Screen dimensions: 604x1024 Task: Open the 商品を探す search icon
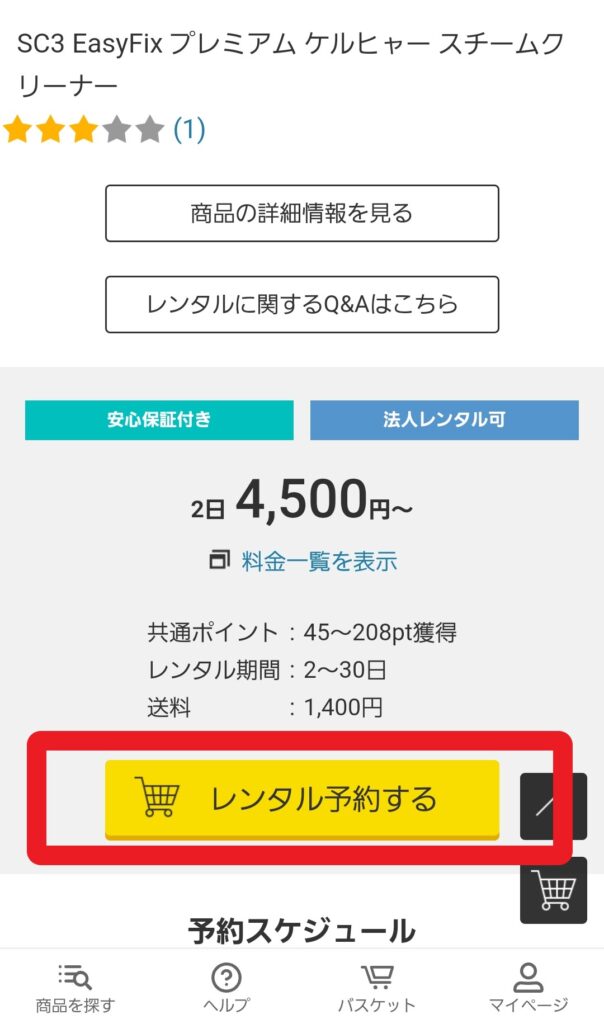tap(75, 977)
